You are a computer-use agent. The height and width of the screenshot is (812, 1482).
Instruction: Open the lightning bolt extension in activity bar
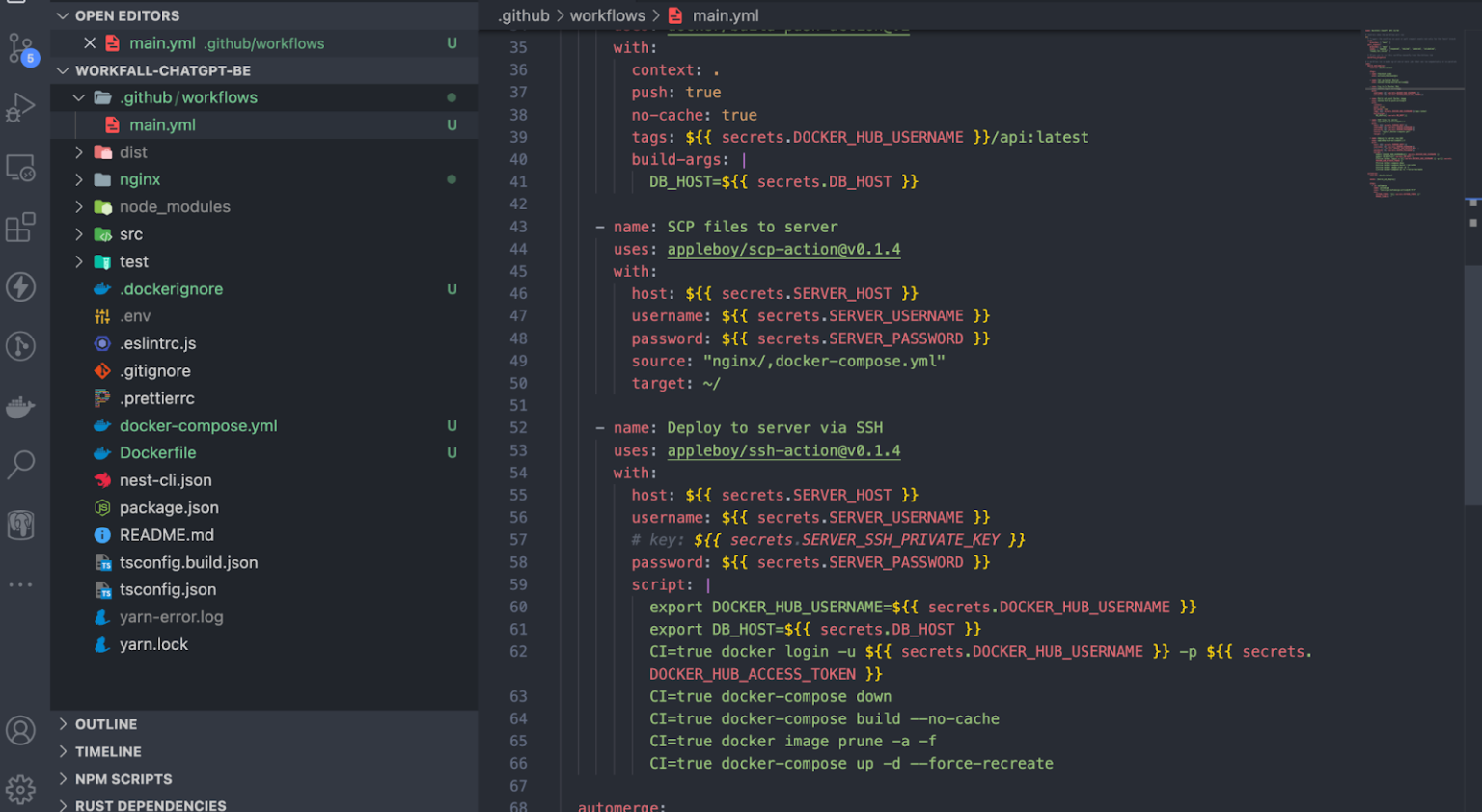pos(20,286)
